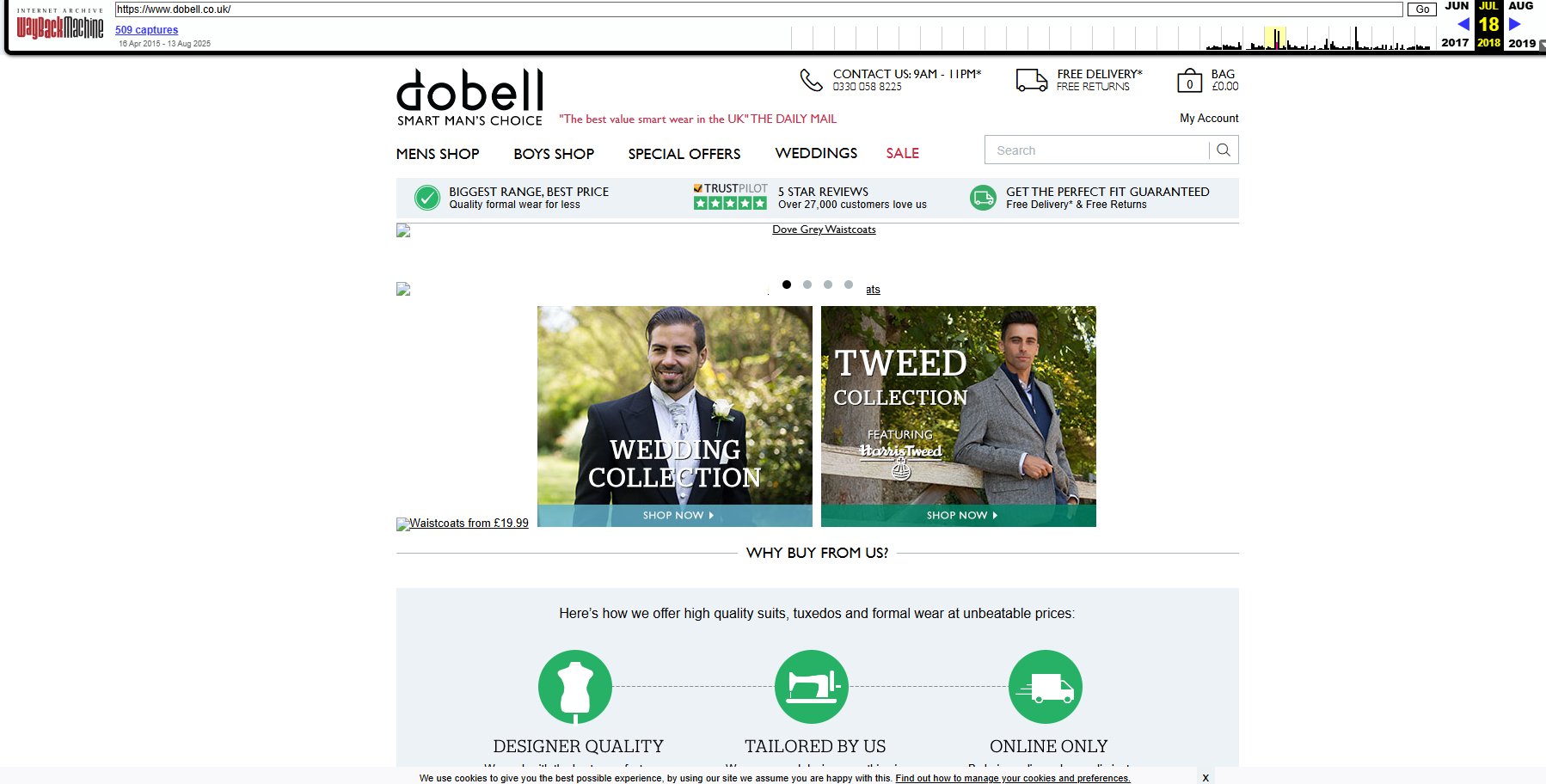Open the Weddings menu item
The width and height of the screenshot is (1546, 784).
[816, 153]
